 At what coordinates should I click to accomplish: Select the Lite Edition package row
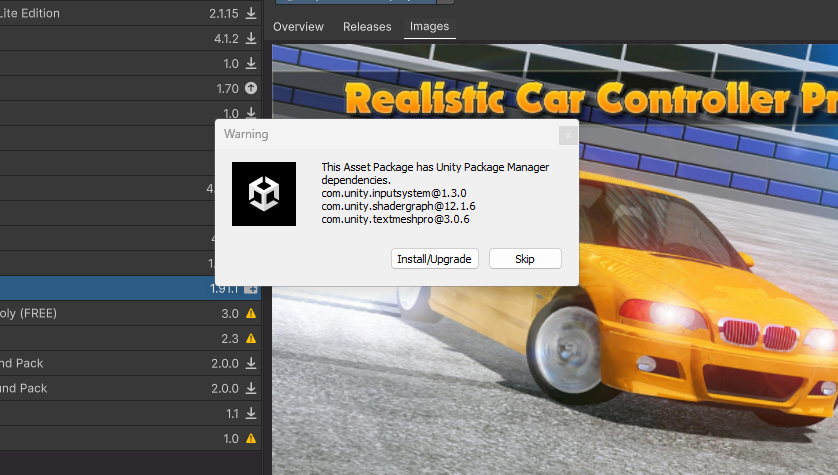tap(100, 13)
